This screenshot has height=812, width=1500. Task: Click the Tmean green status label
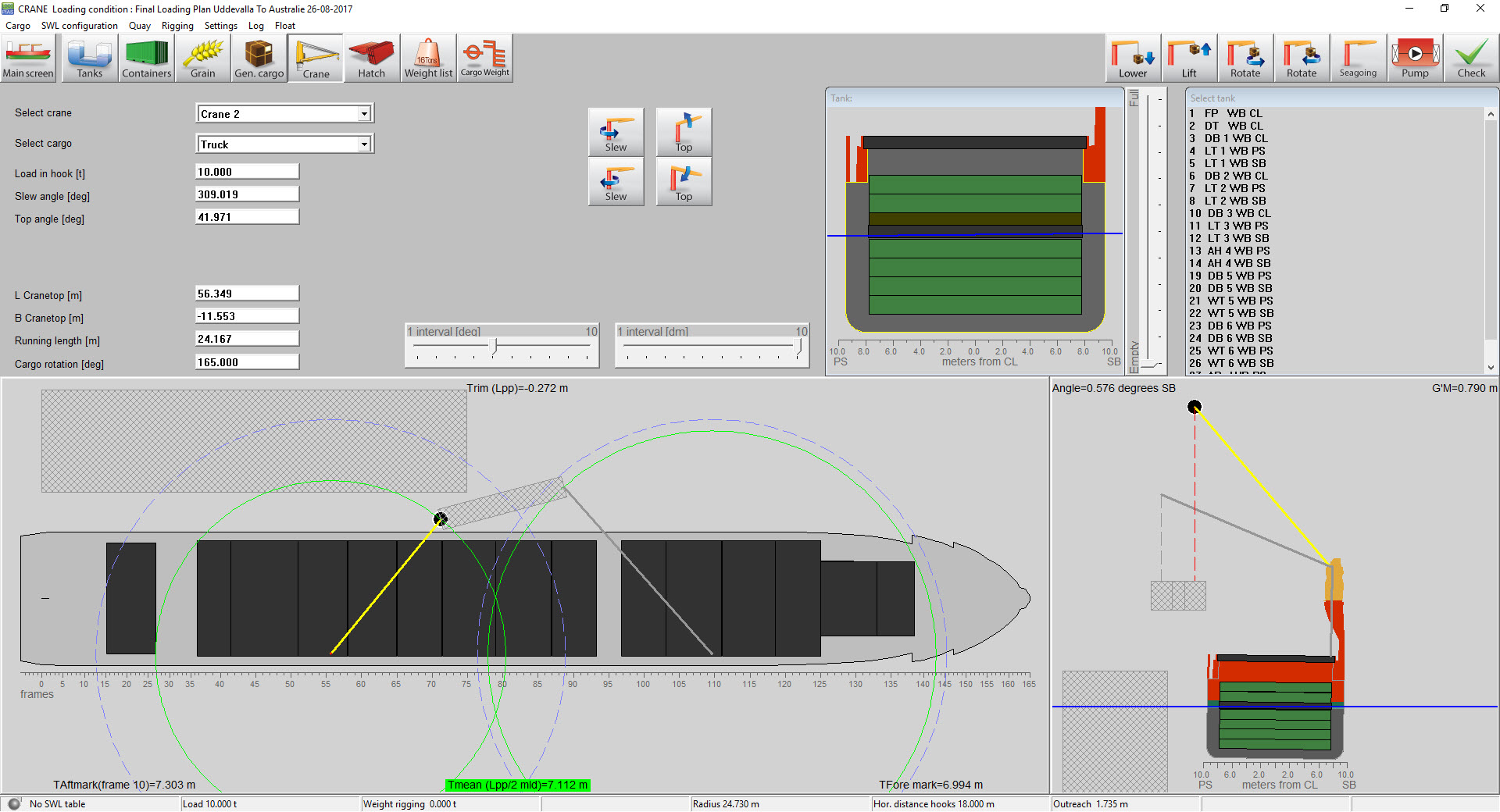517,785
